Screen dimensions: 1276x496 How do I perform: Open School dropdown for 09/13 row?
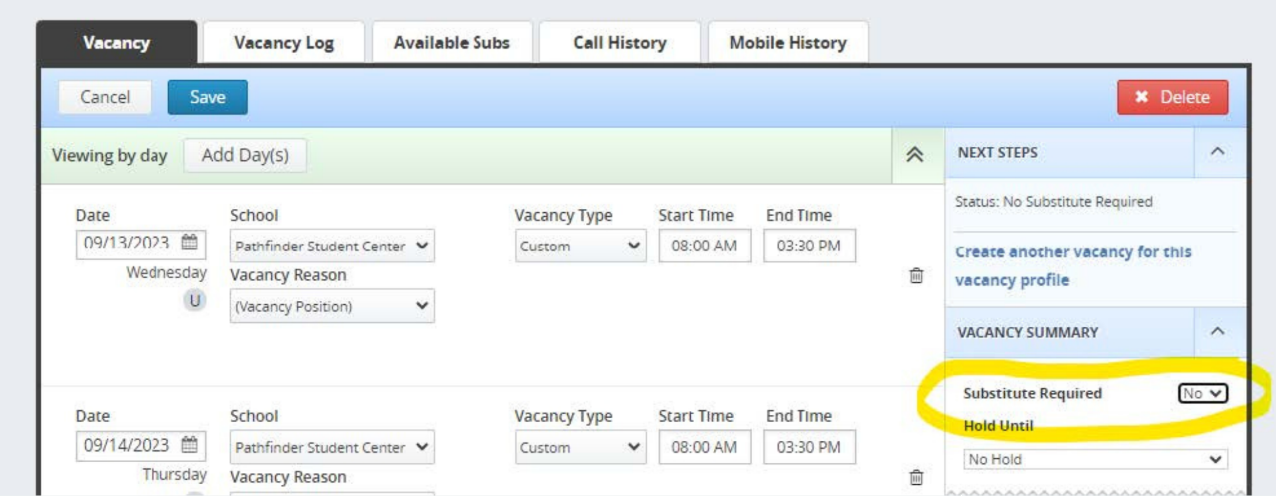[332, 246]
